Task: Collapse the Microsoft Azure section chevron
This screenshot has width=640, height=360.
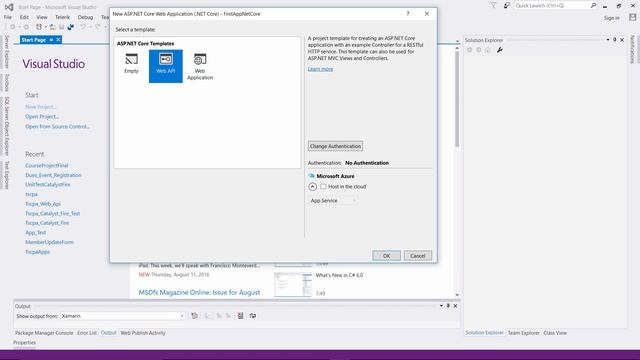Action: point(312,187)
